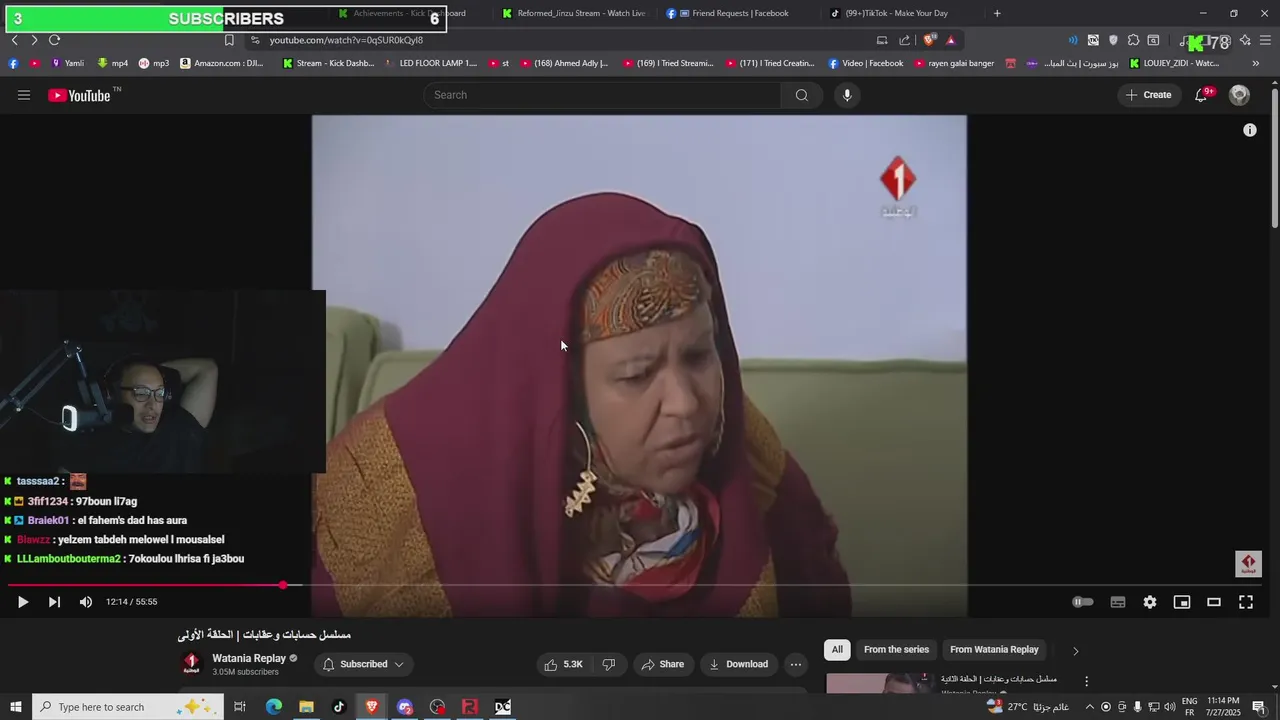The height and width of the screenshot is (720, 1280).
Task: Click the Create button
Action: point(1148,95)
